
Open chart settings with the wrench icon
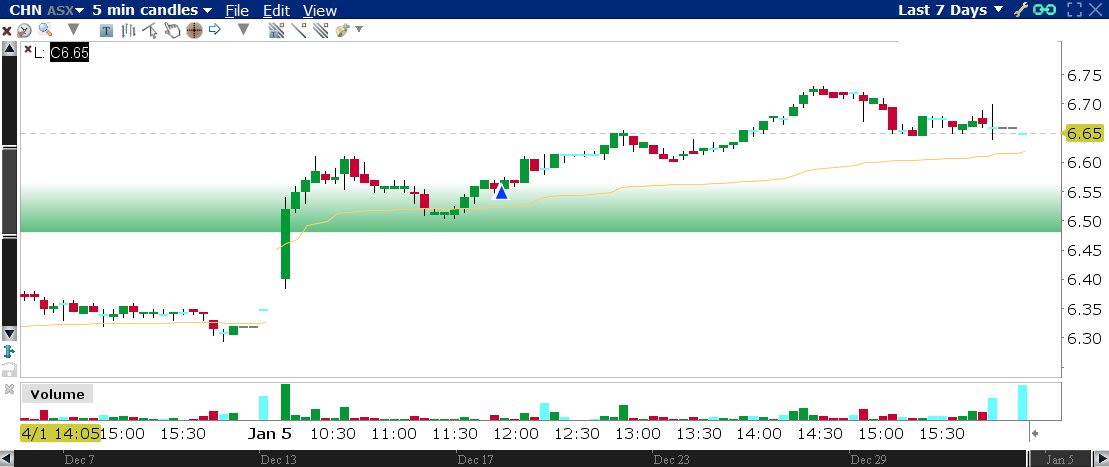(1021, 9)
